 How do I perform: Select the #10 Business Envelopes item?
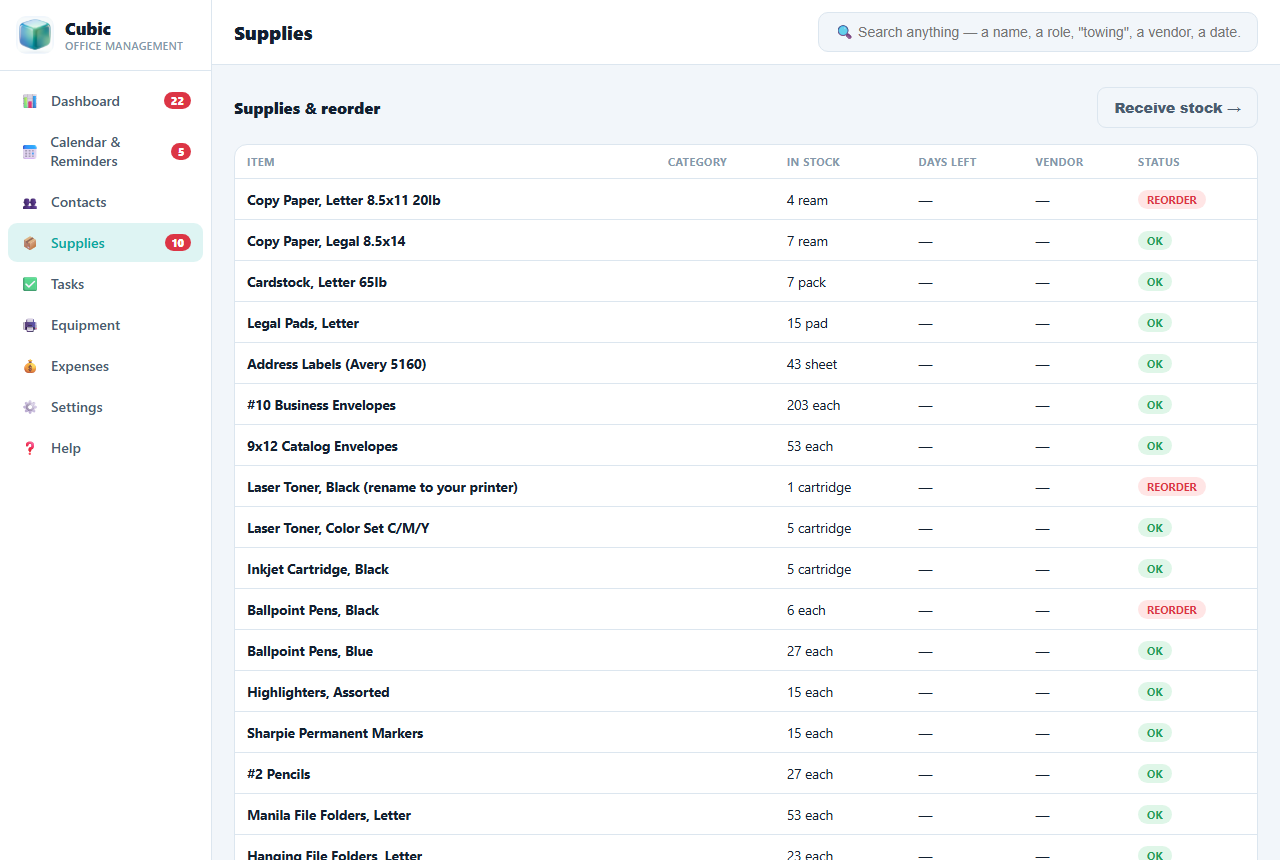point(746,405)
